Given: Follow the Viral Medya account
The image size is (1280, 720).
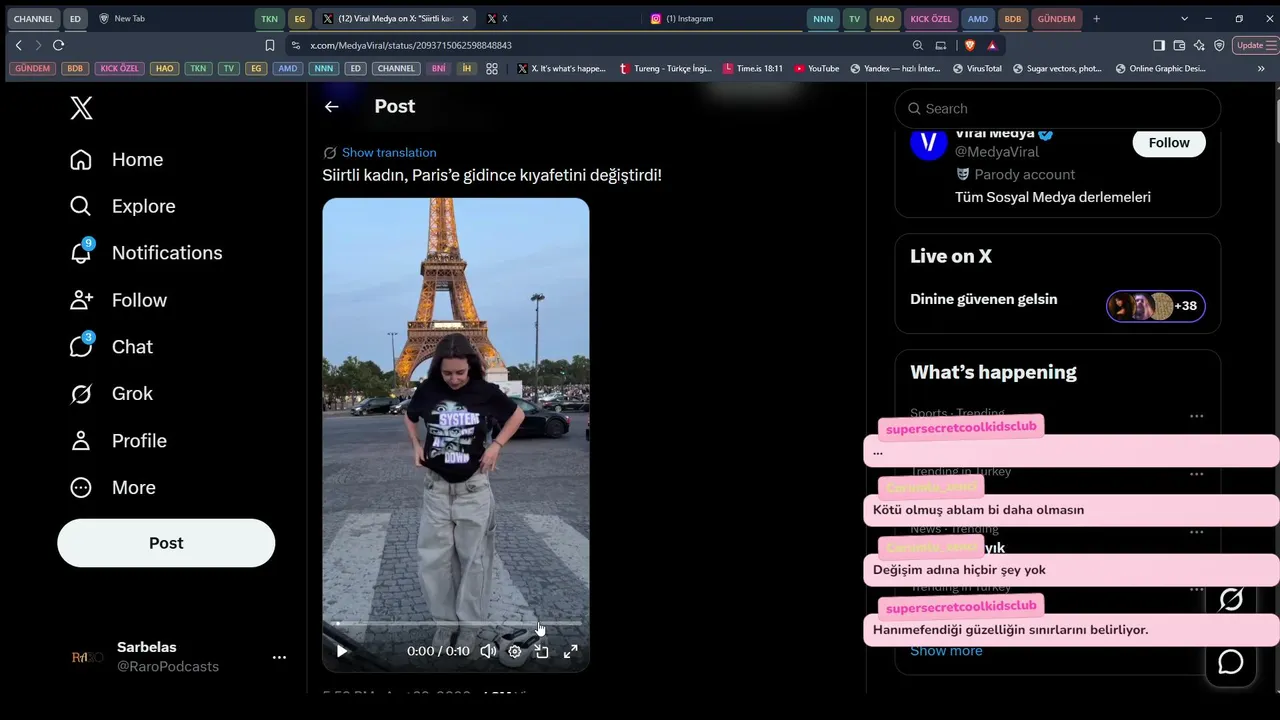Looking at the screenshot, I should point(1169,143).
